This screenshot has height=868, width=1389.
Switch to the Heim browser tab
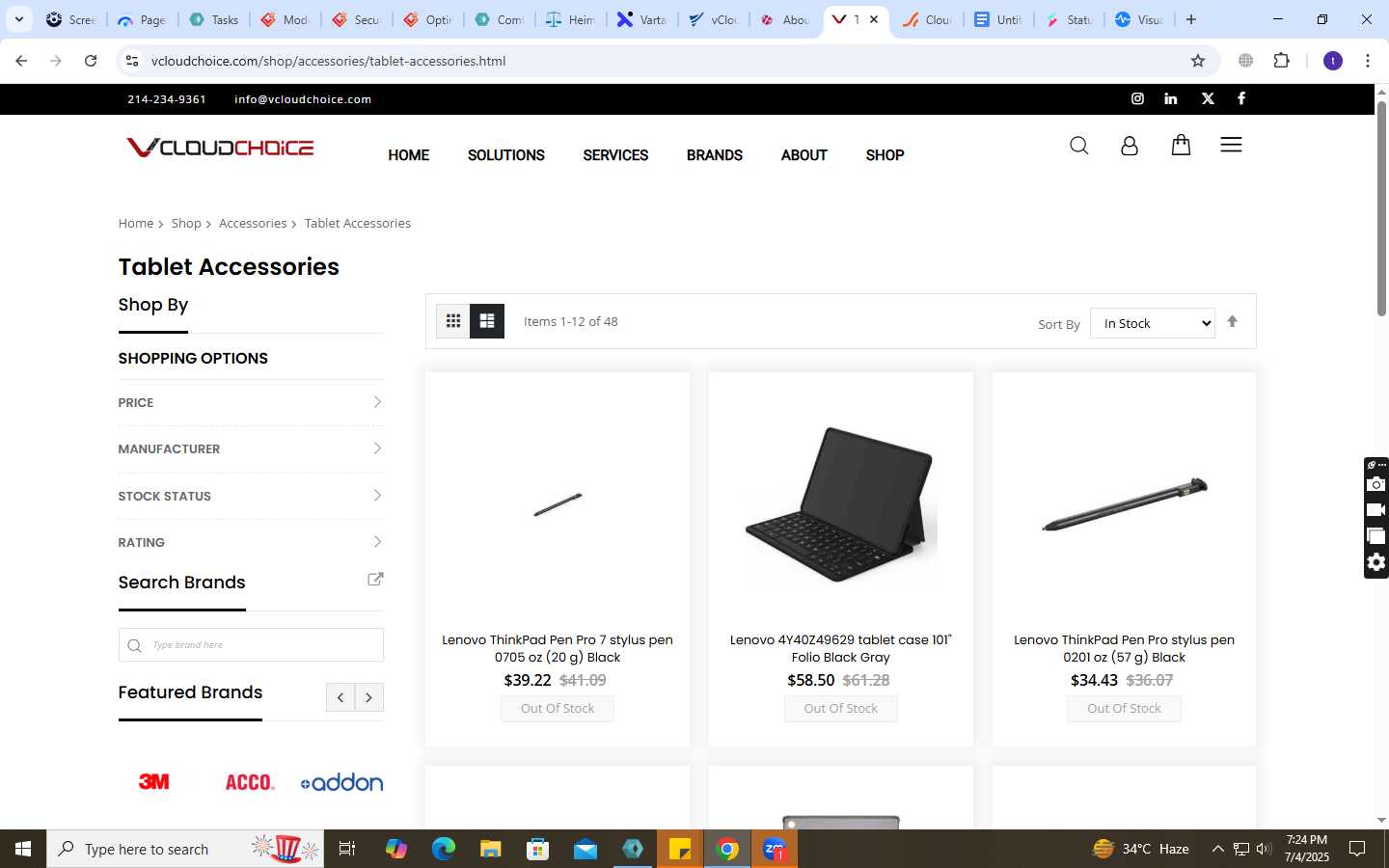571,19
